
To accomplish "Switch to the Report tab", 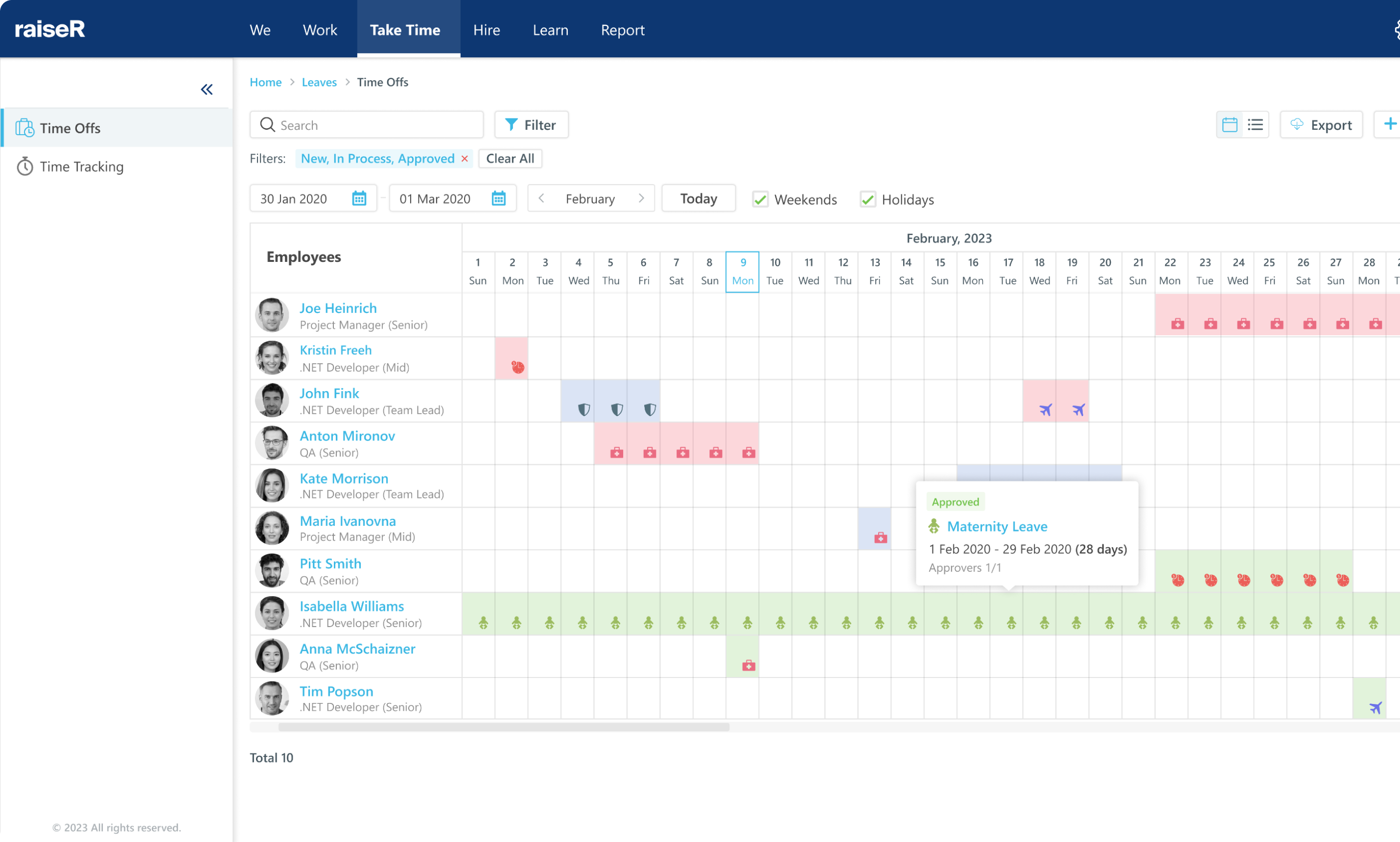I will pyautogui.click(x=622, y=29).
